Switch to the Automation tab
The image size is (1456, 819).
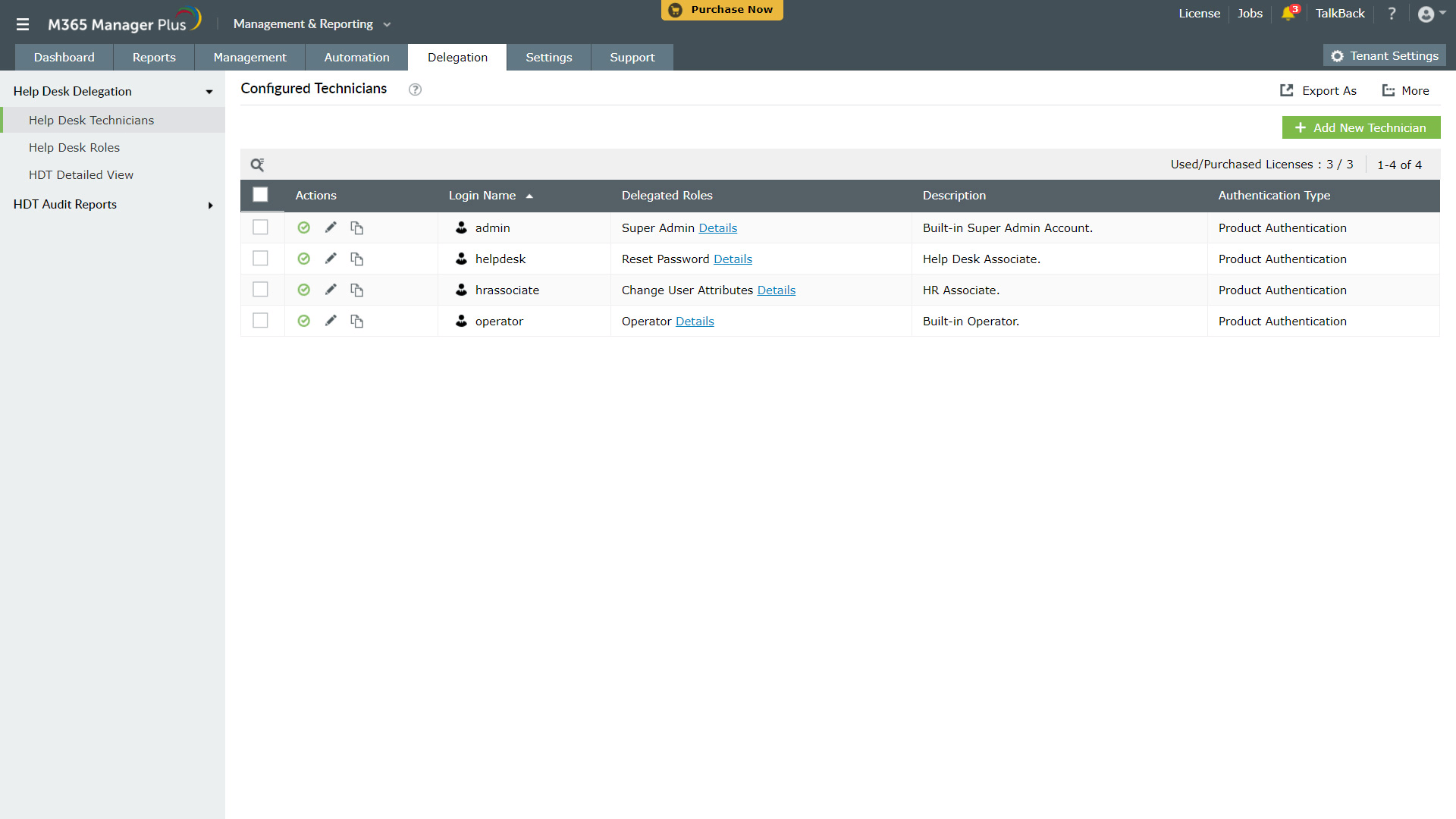pyautogui.click(x=356, y=58)
